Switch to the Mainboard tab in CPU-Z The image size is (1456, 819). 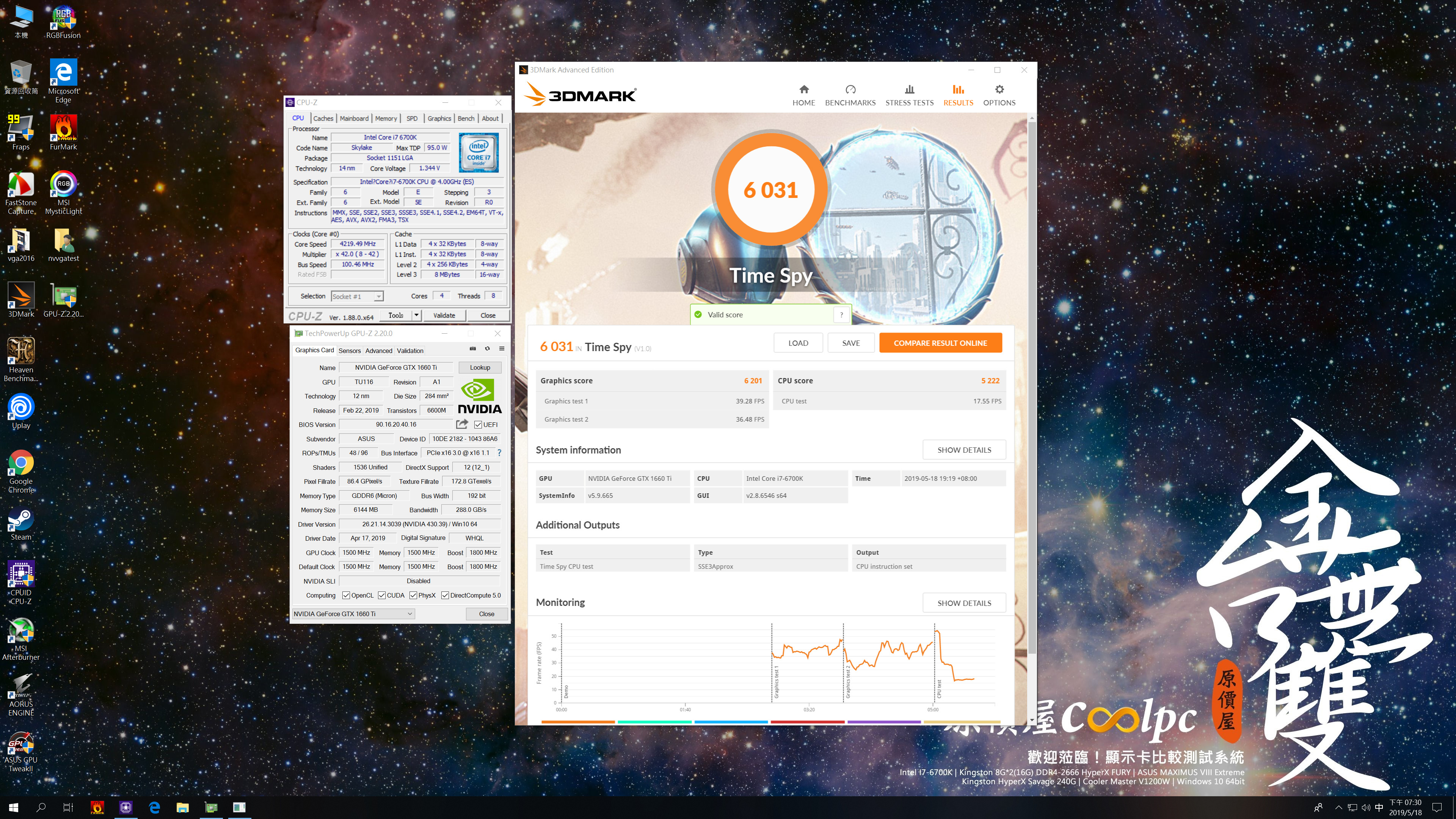354,118
